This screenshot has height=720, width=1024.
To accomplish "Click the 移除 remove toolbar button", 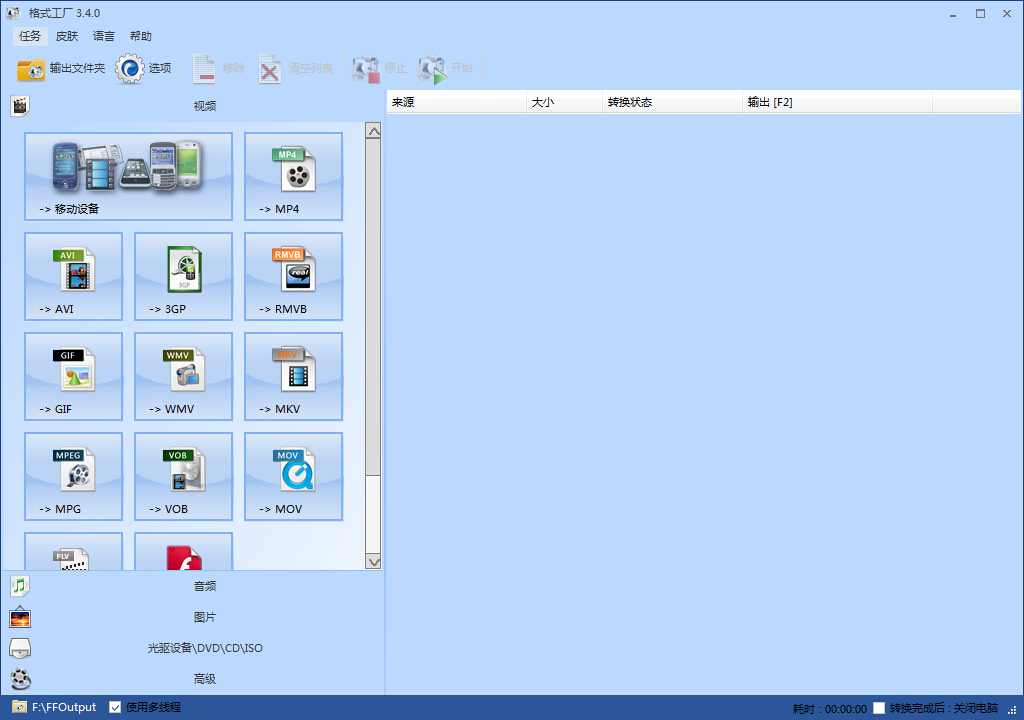I will tap(218, 68).
